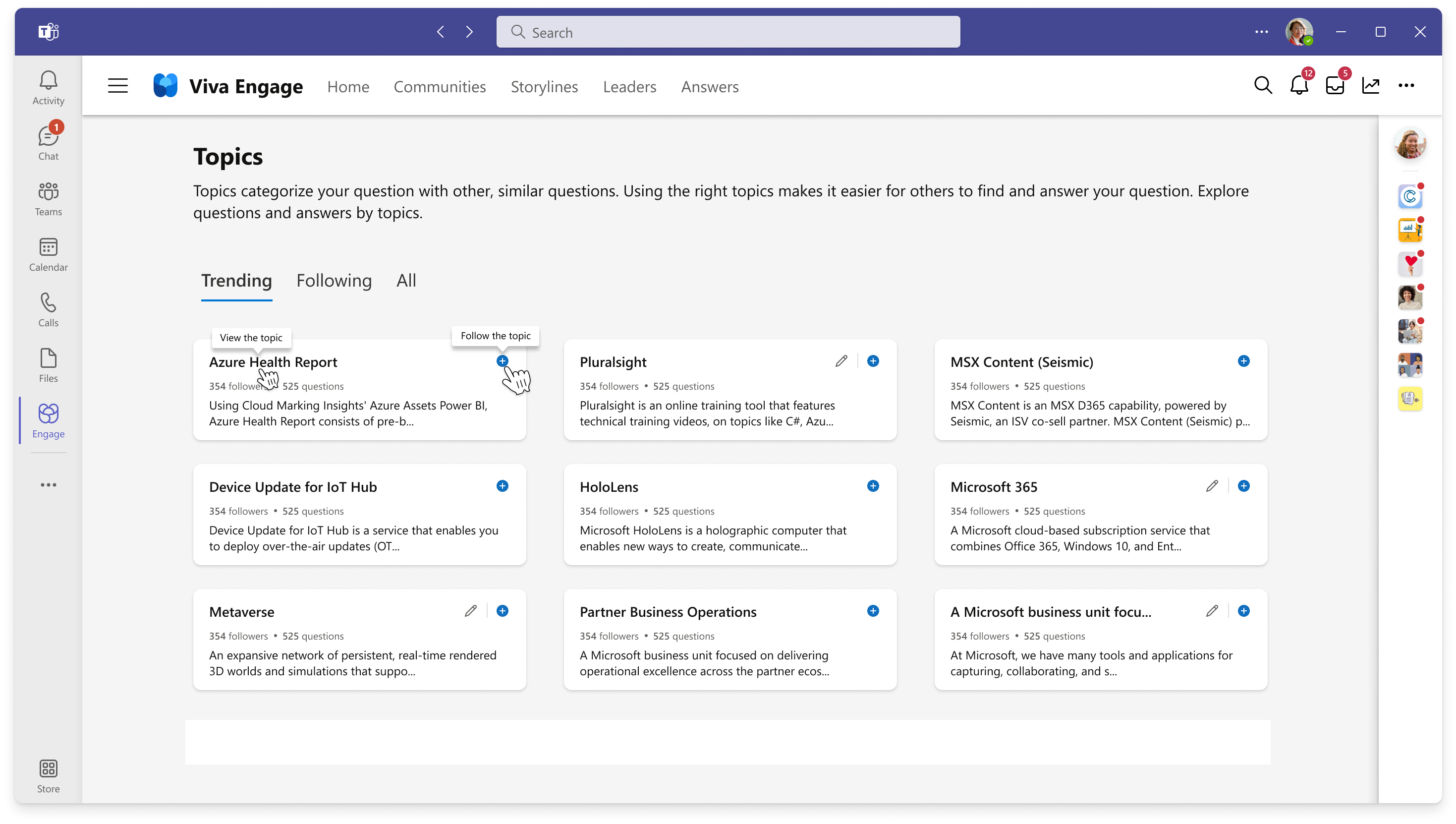The width and height of the screenshot is (1456, 824).
Task: Open the Teams icon in sidebar
Action: [47, 199]
